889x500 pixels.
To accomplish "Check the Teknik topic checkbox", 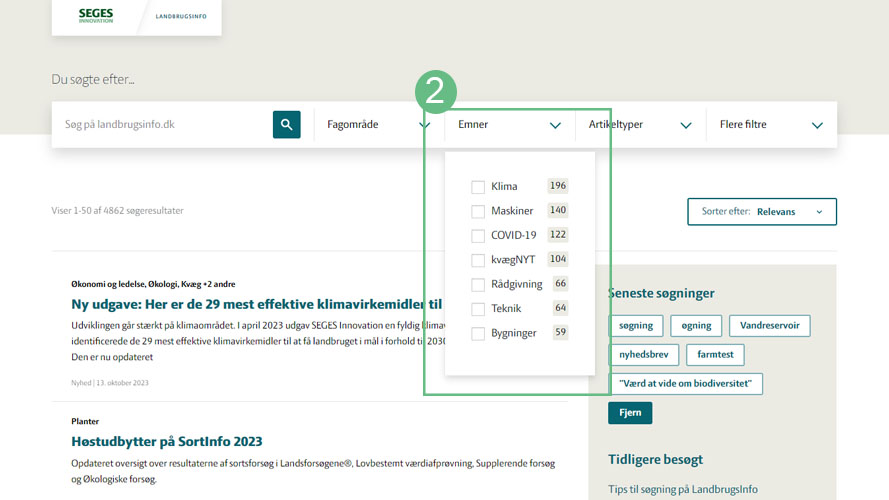I will point(478,309).
